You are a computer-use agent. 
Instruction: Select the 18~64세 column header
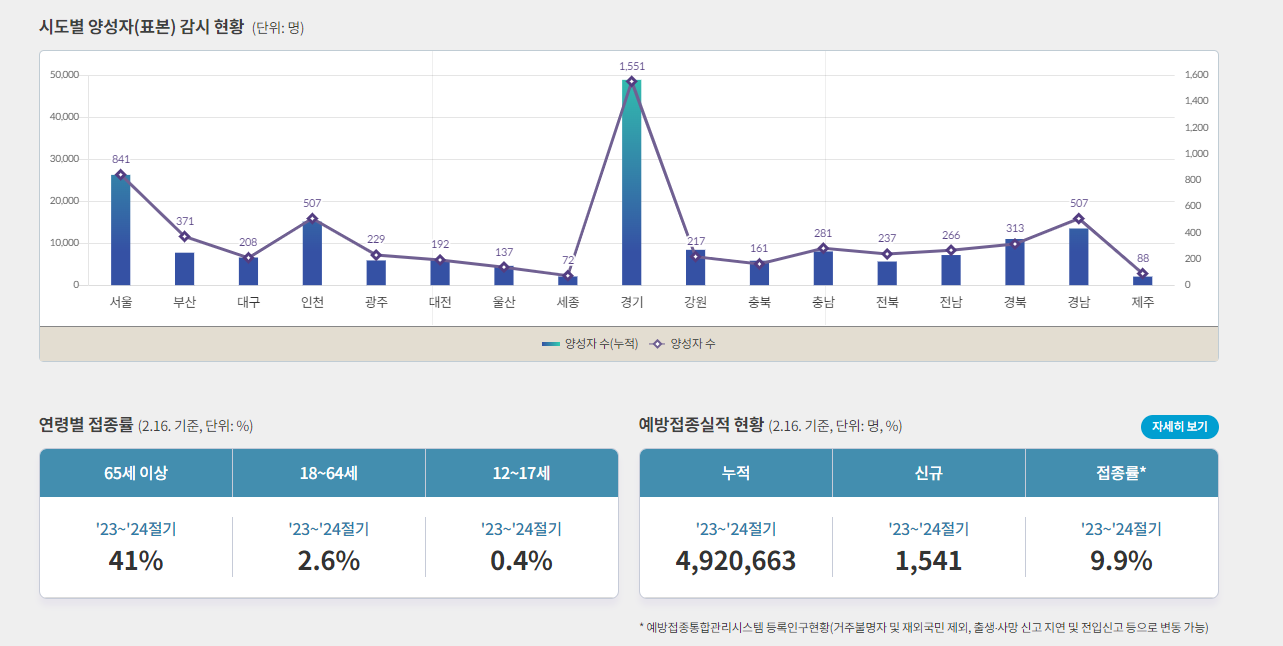click(328, 473)
